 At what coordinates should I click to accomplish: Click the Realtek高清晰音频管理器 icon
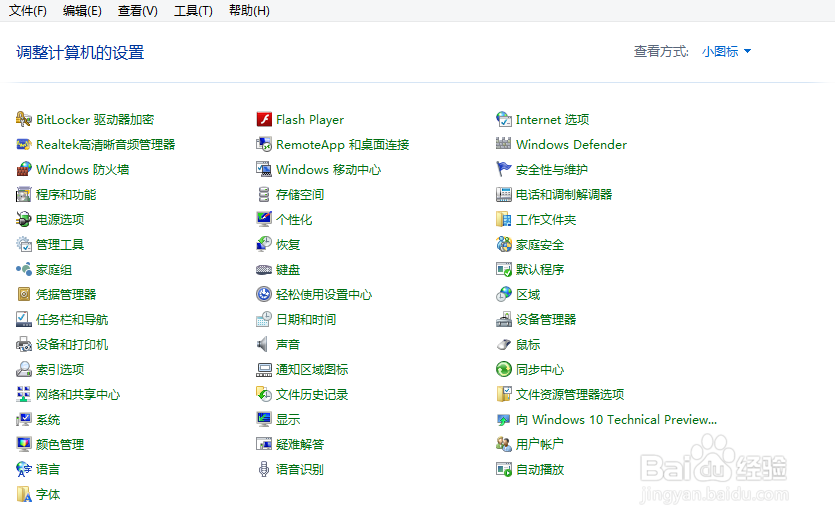(x=23, y=144)
